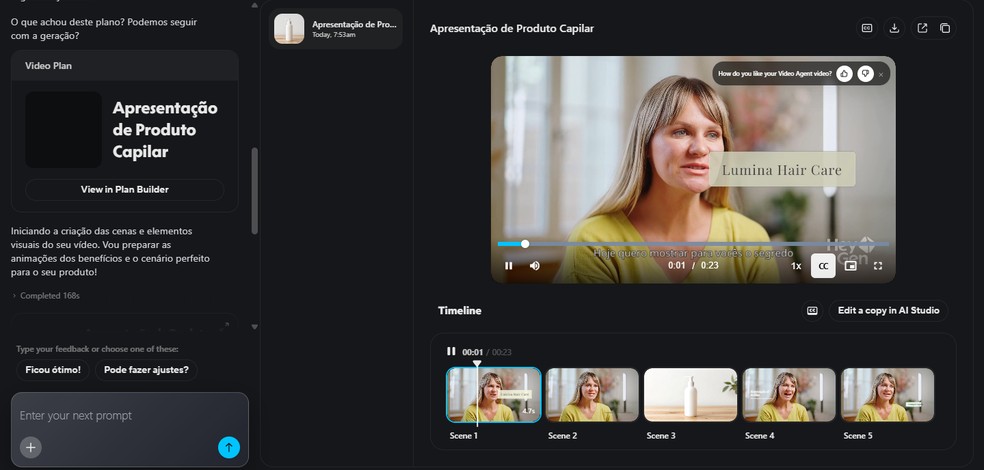Select Scene 1 thumbnail in timeline

493,394
